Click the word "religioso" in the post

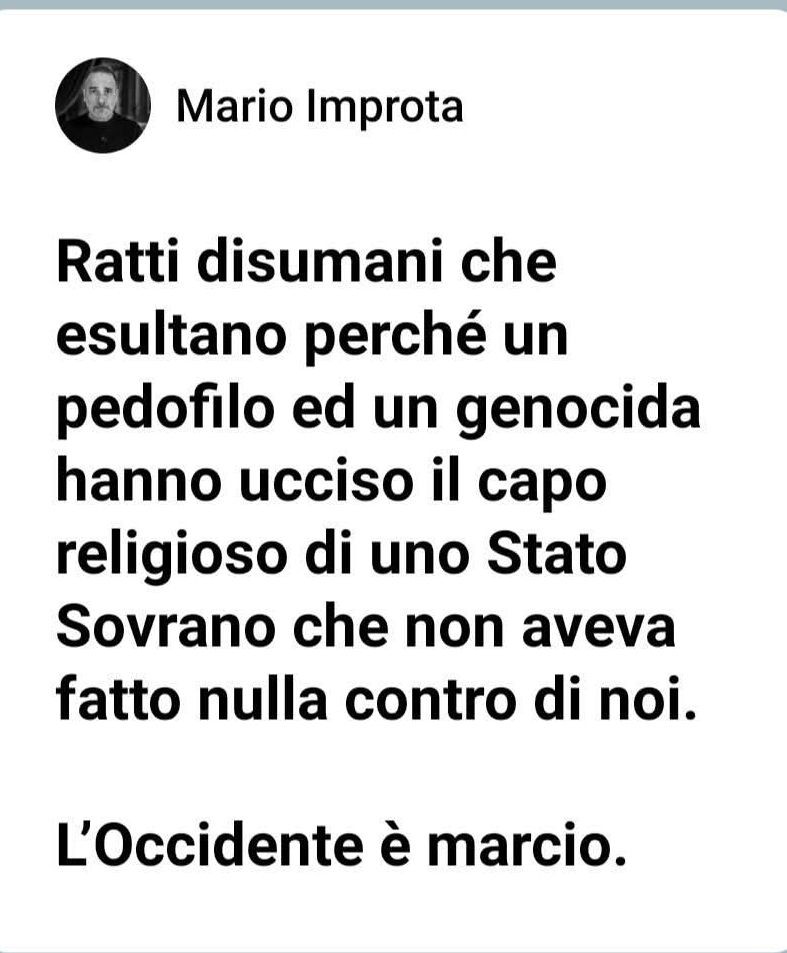click(x=171, y=557)
